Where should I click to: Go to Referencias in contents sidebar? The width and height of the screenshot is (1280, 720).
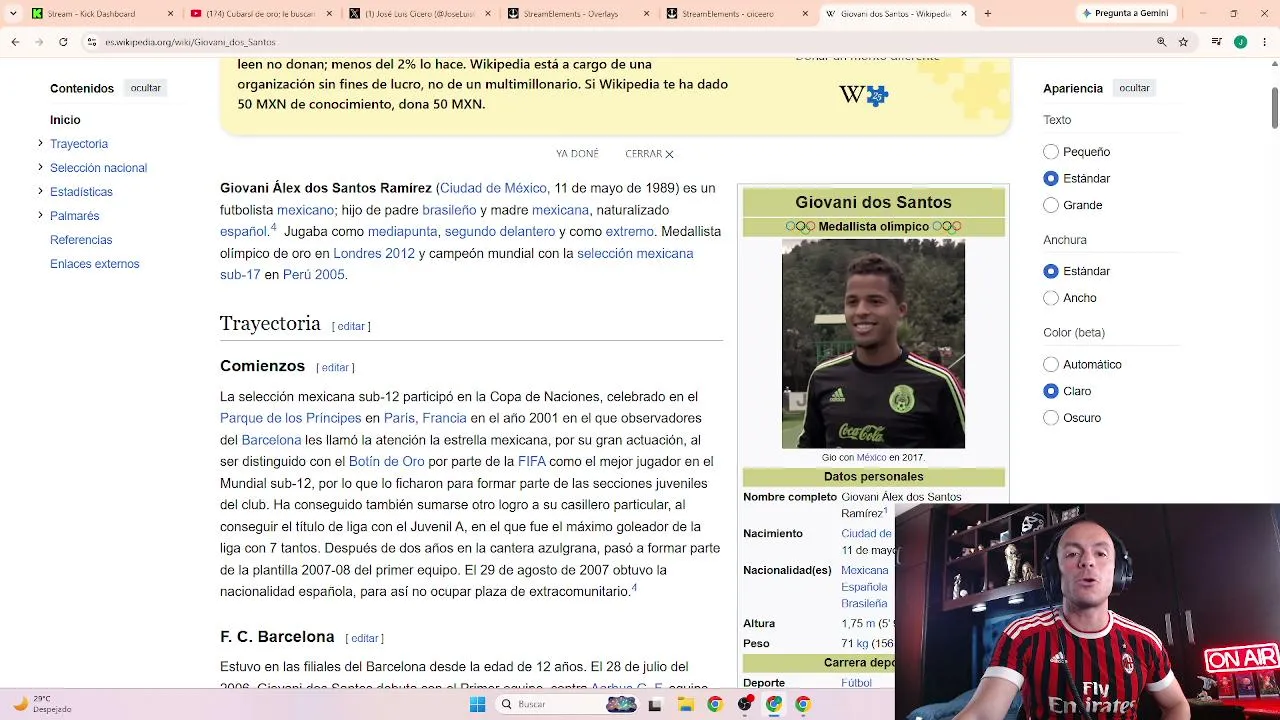click(81, 240)
